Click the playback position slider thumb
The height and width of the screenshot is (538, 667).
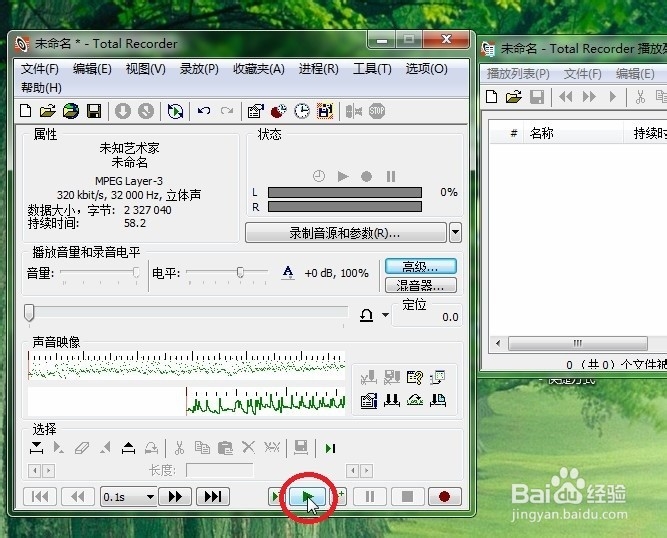[x=29, y=313]
